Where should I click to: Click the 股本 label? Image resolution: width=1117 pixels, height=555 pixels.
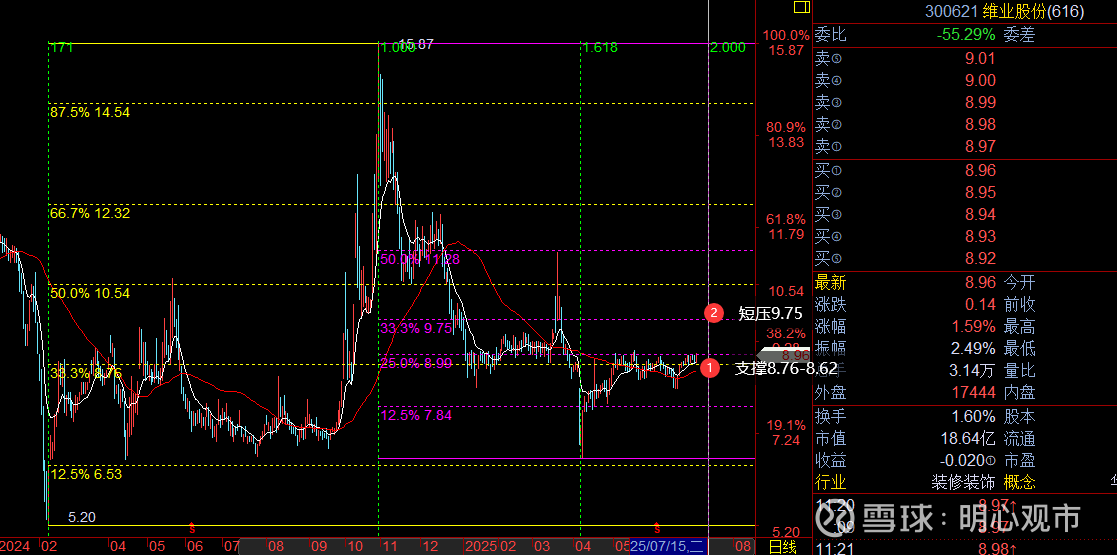pos(1019,416)
